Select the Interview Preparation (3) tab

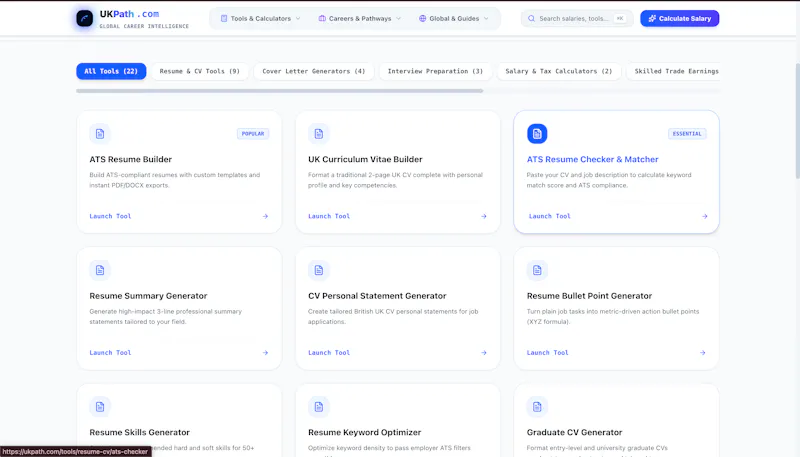[435, 71]
